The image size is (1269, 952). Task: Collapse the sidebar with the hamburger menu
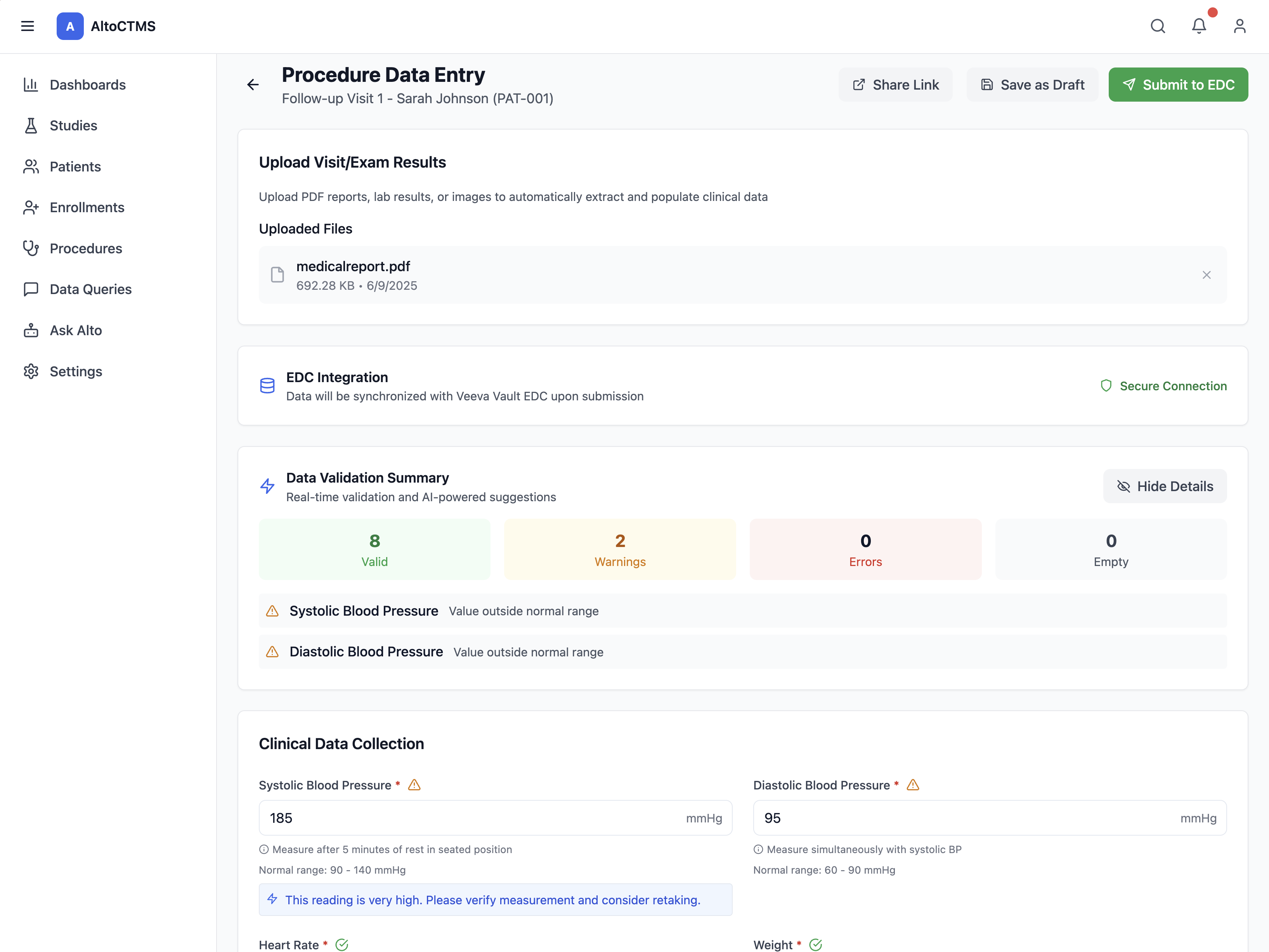coord(28,26)
